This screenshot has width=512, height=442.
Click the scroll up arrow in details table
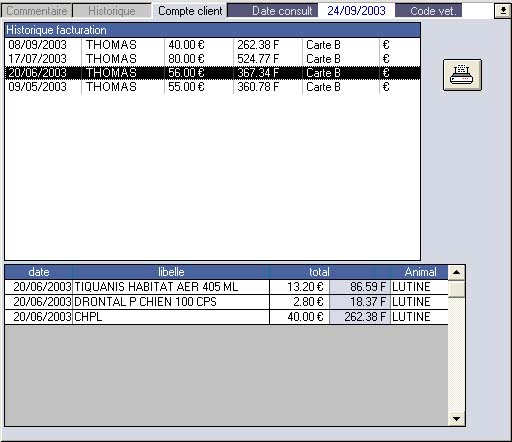[456, 272]
